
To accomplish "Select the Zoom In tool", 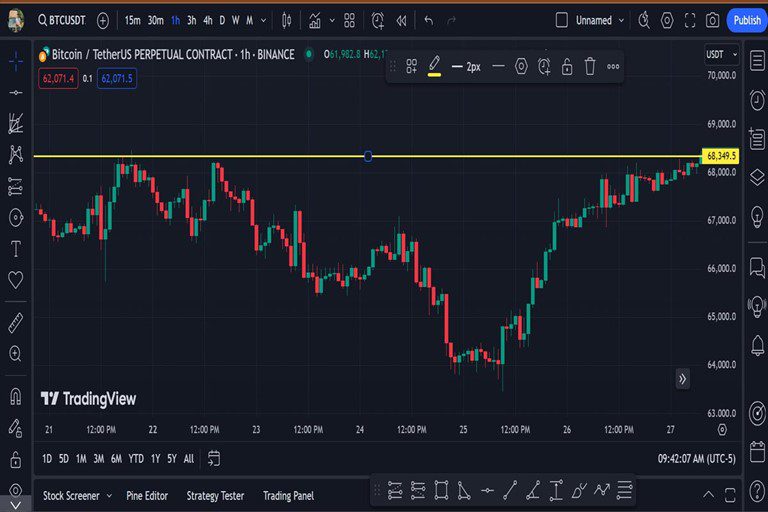I will (x=16, y=354).
